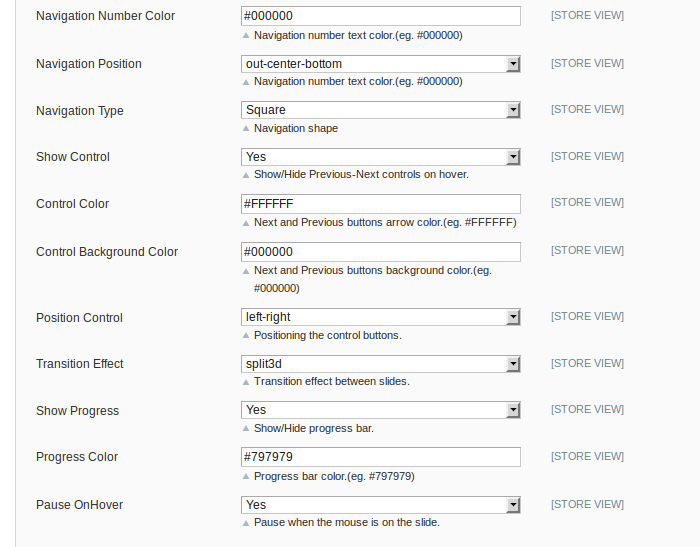Open the Navigation Position dropdown
The image size is (700, 547).
point(380,64)
